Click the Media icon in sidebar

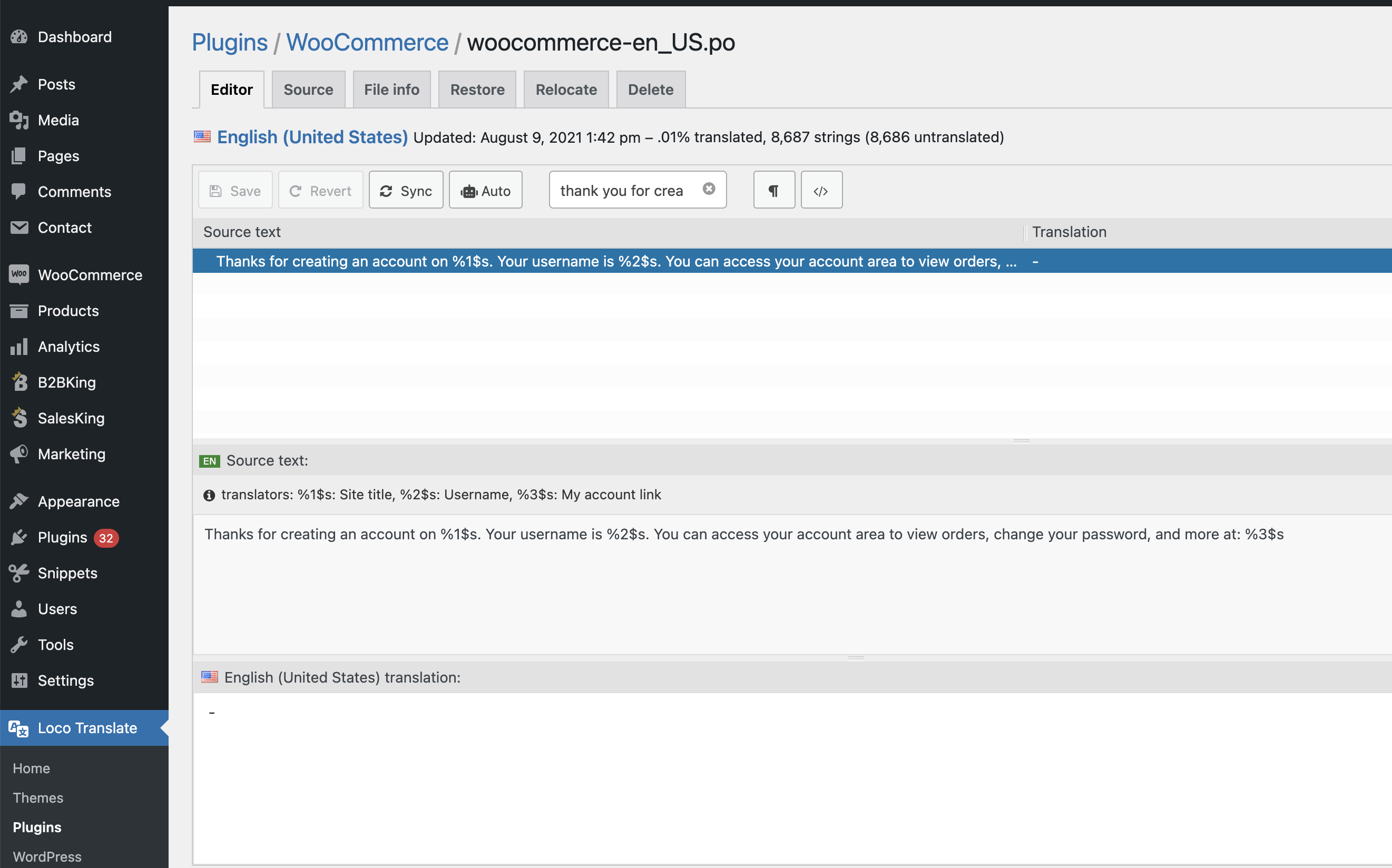19,120
